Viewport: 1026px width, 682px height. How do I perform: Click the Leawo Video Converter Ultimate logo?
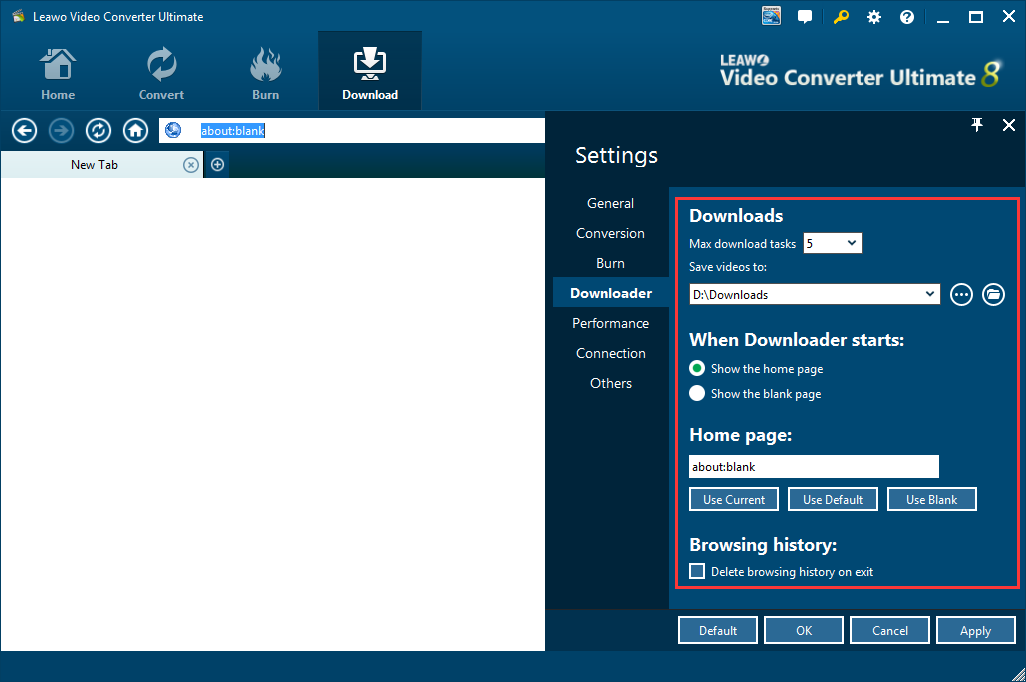(x=860, y=73)
